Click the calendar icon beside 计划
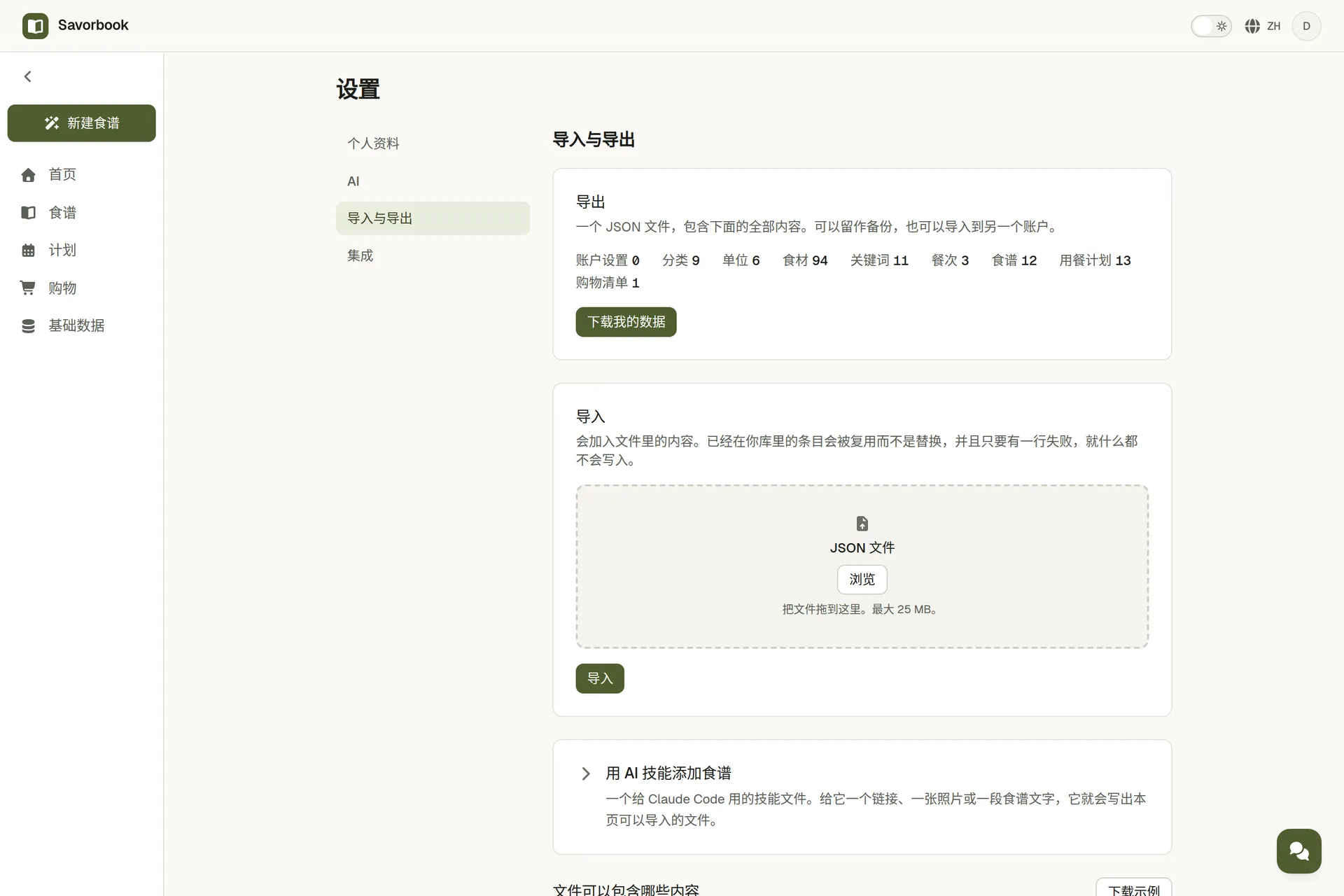1344x896 pixels. (x=28, y=251)
